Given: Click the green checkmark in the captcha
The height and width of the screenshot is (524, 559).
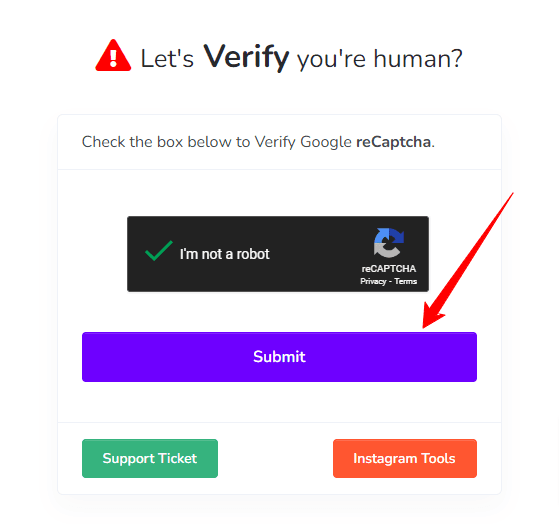Looking at the screenshot, I should pos(159,251).
